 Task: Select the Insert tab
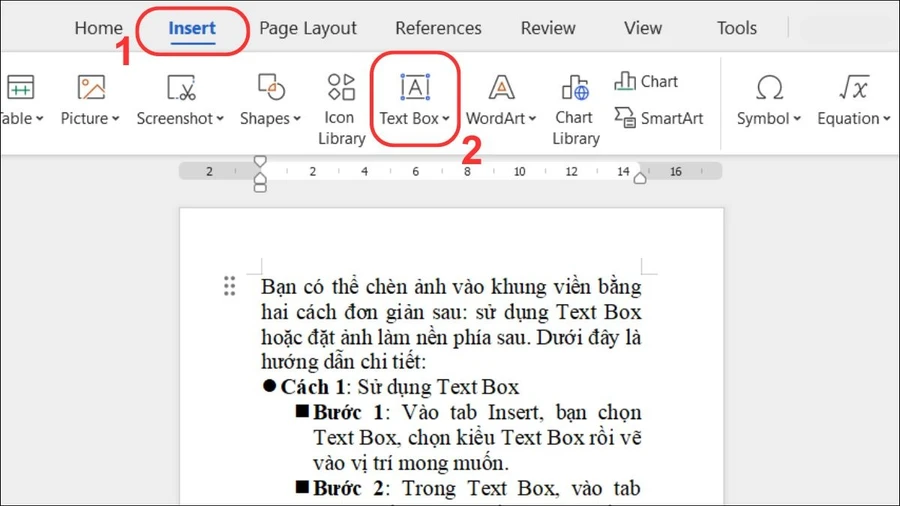pos(192,28)
